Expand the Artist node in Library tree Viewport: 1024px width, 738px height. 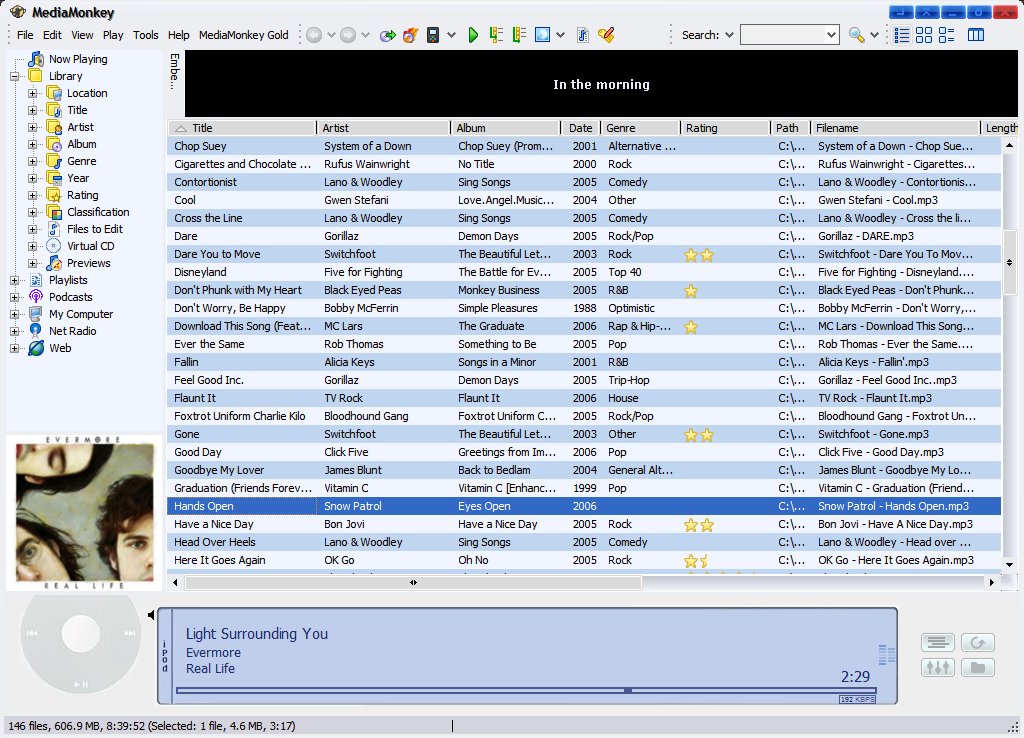[x=32, y=127]
